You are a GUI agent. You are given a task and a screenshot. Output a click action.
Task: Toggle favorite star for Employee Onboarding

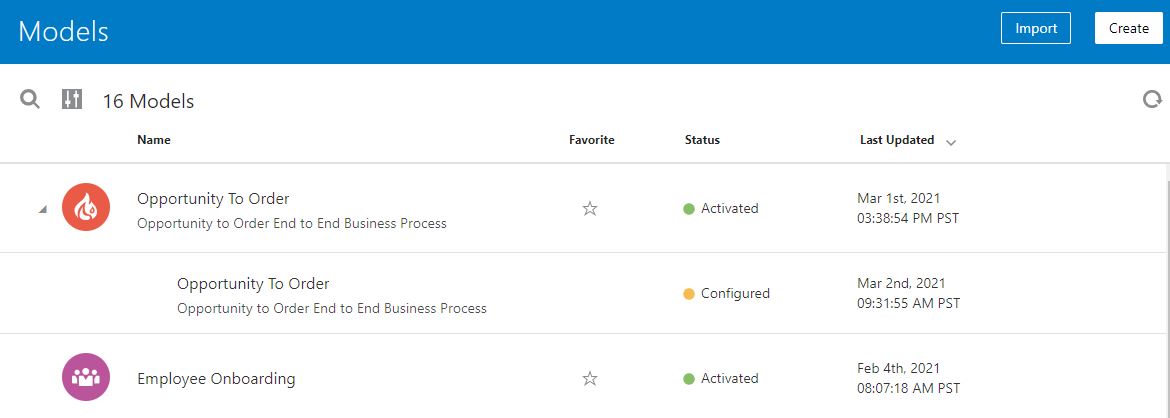click(x=590, y=379)
